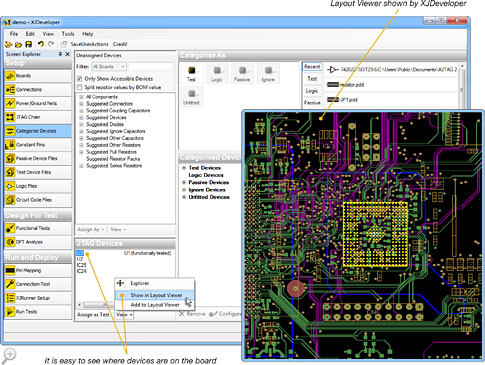Open the XJRunner Setup icon

click(10, 298)
